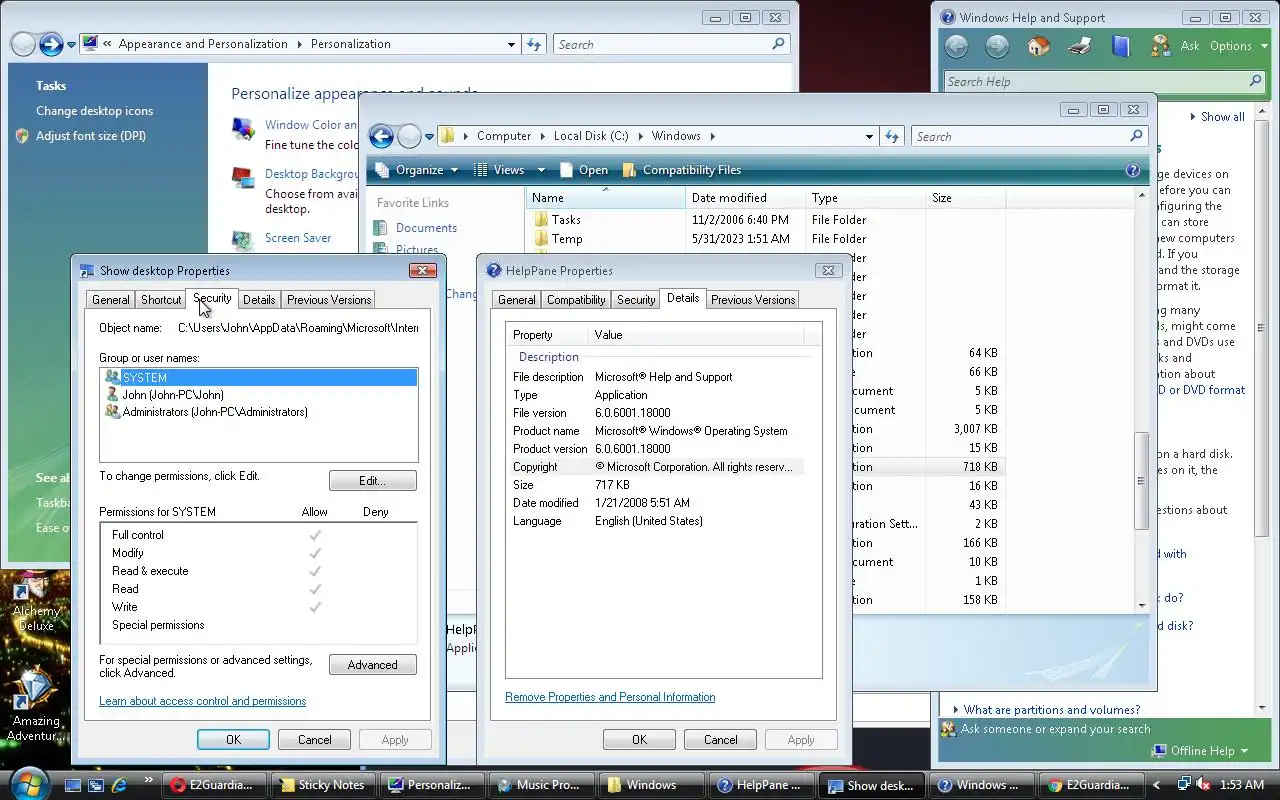Screen dimensions: 1280x800
Task: Go forward in the Windows Explorer window
Action: pos(409,136)
